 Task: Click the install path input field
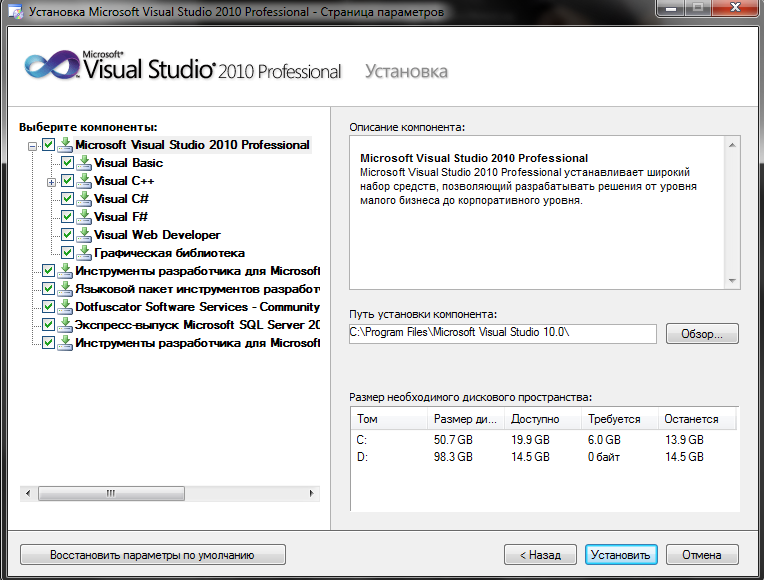(503, 333)
